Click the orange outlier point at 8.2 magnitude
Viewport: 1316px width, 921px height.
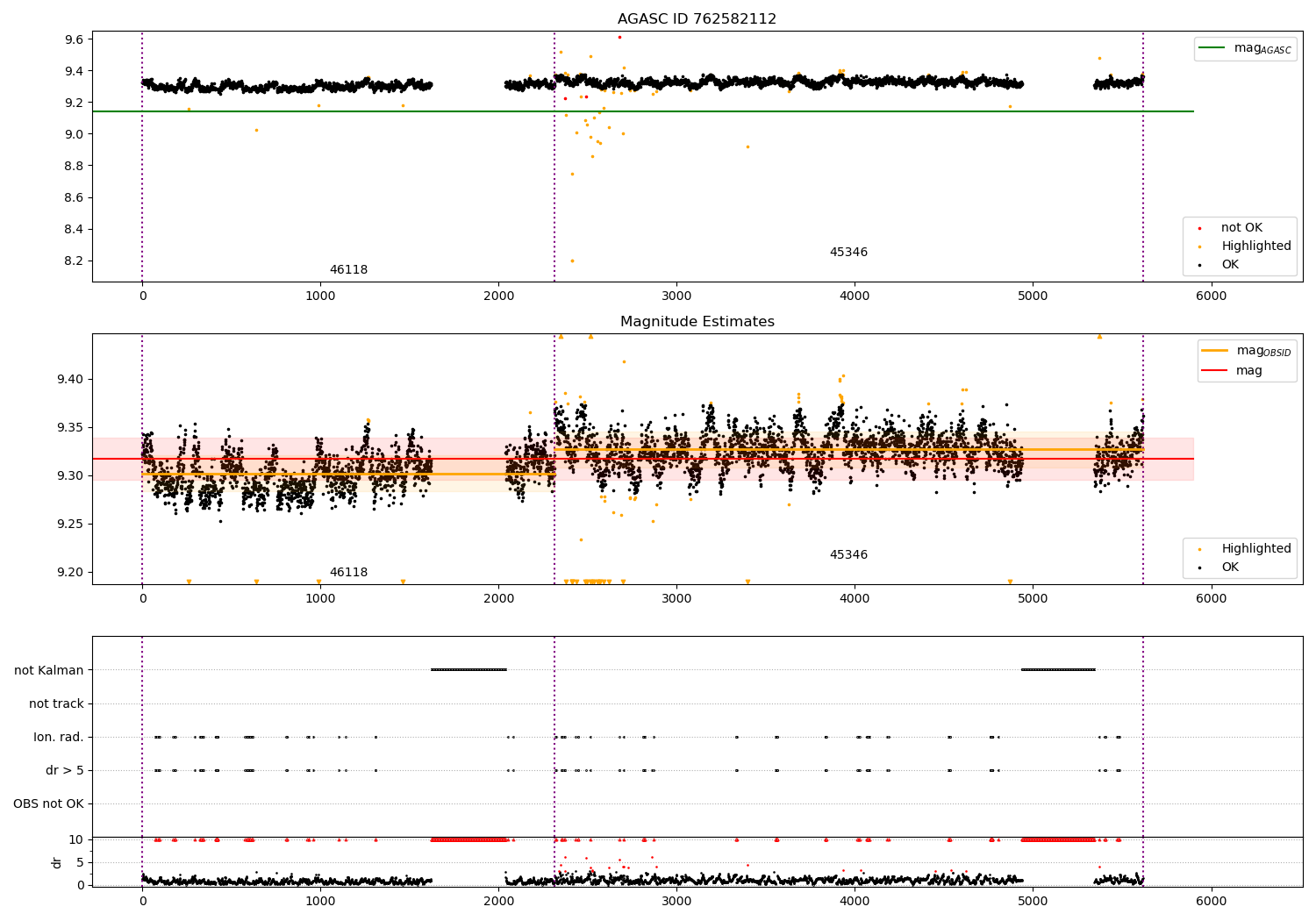(572, 261)
